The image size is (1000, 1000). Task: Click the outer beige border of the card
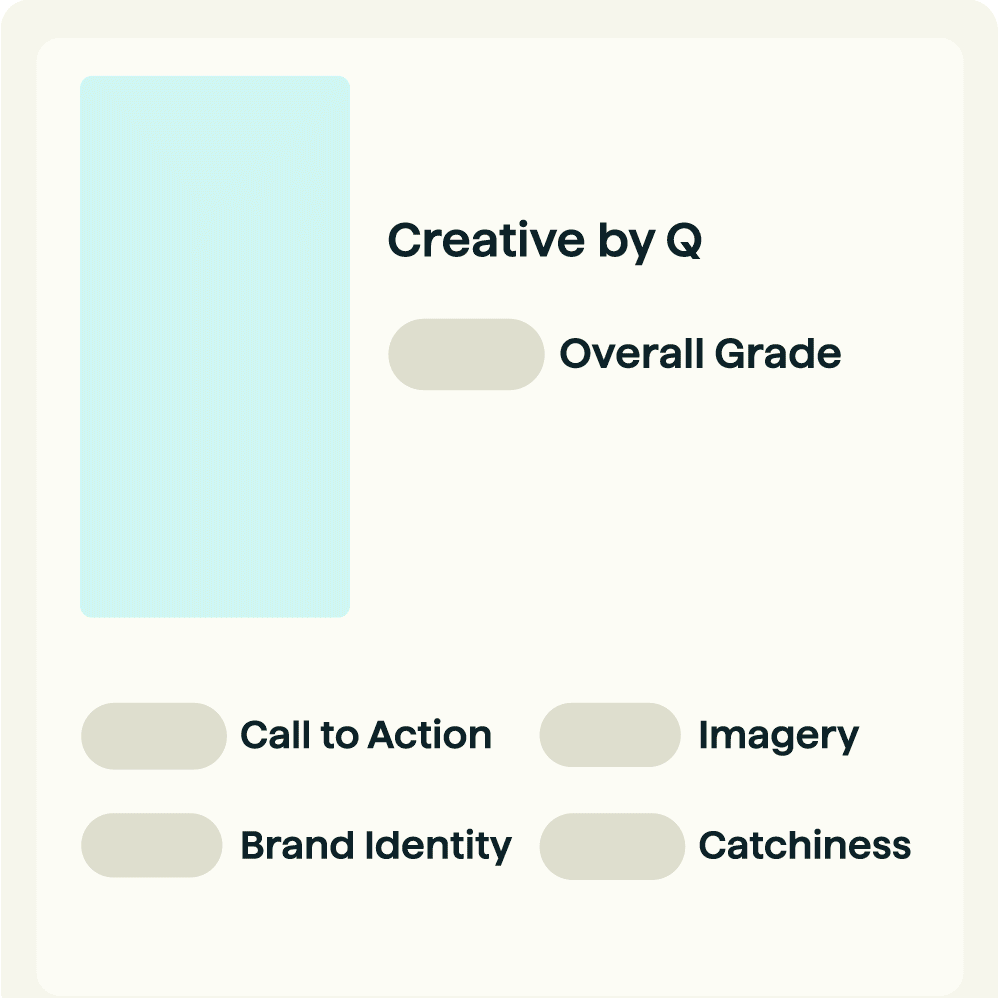coord(18,500)
